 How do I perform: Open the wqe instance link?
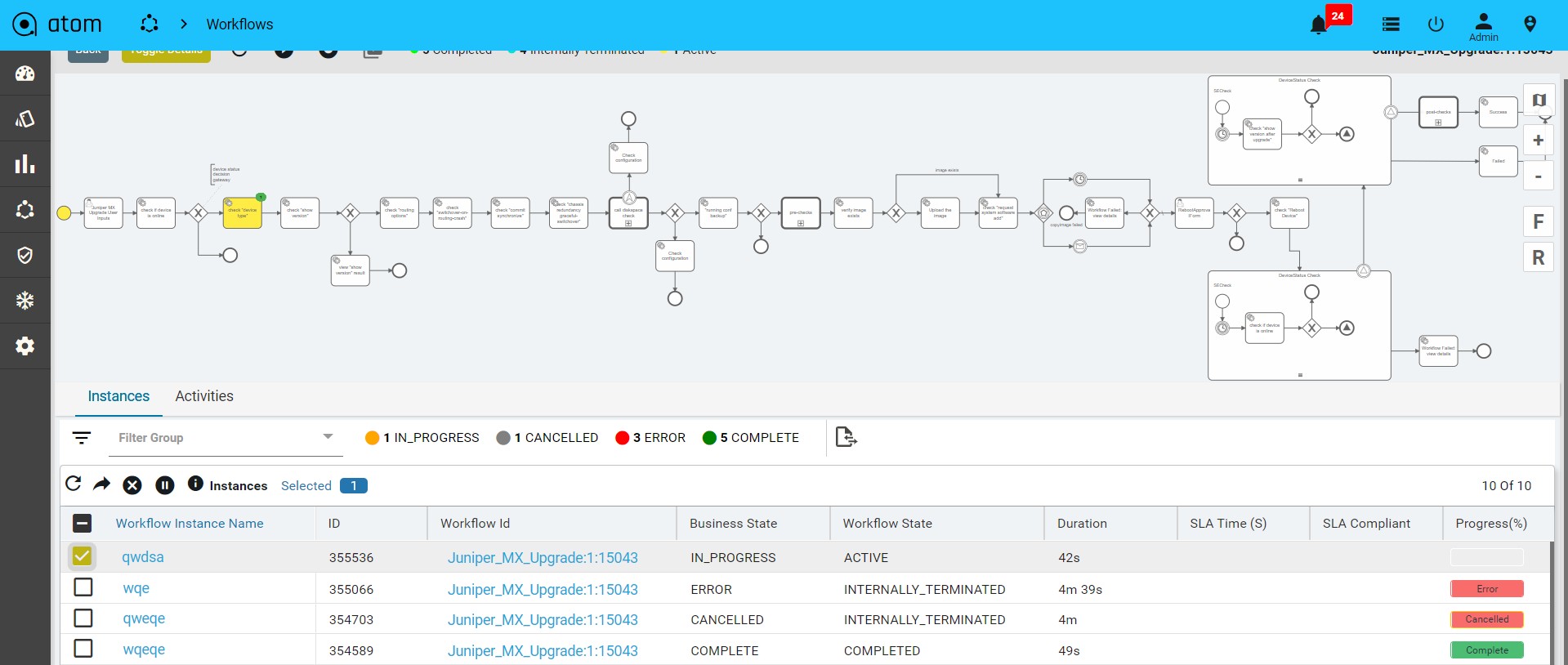click(136, 588)
